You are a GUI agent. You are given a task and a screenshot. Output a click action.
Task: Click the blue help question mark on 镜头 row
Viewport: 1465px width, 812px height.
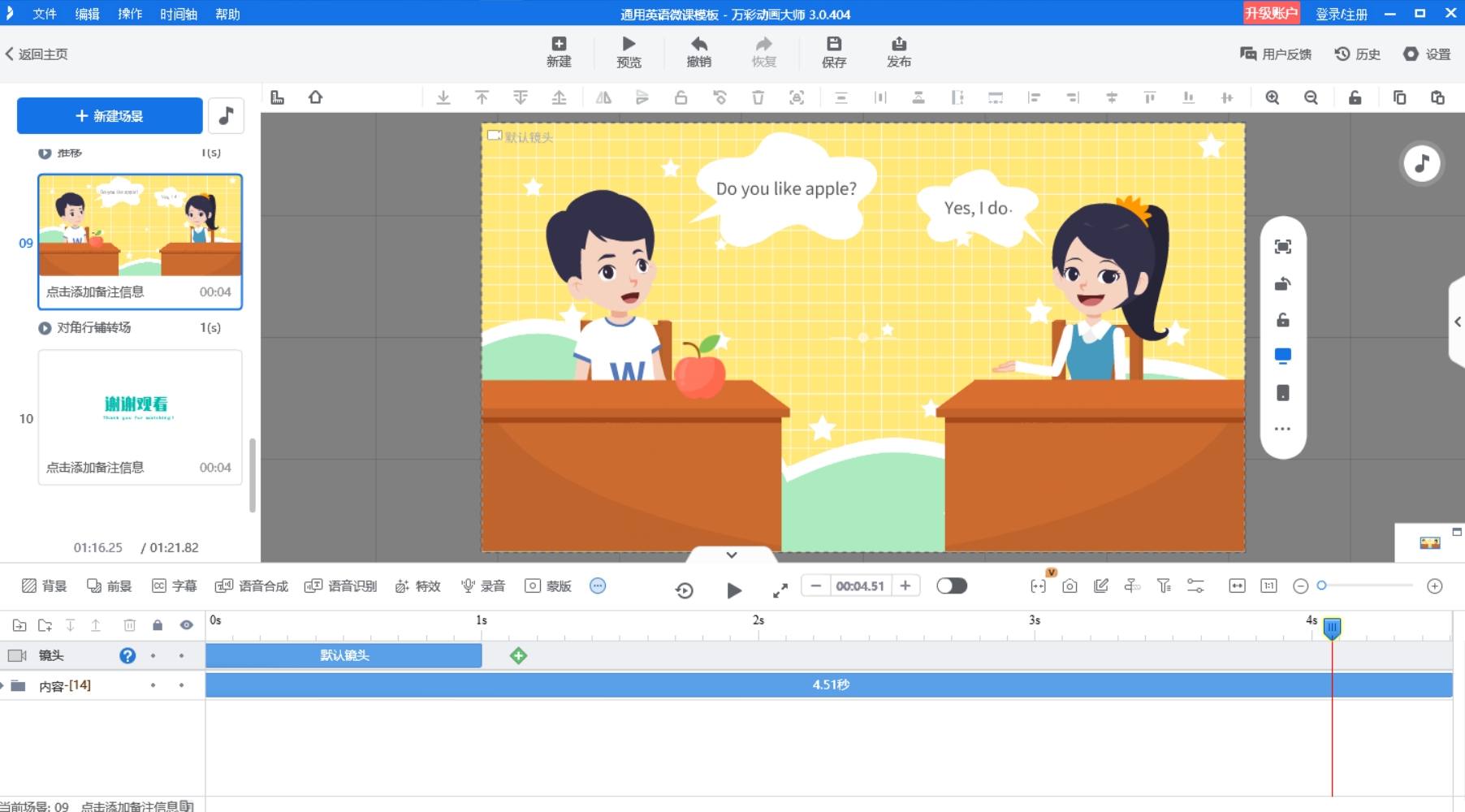pyautogui.click(x=127, y=655)
